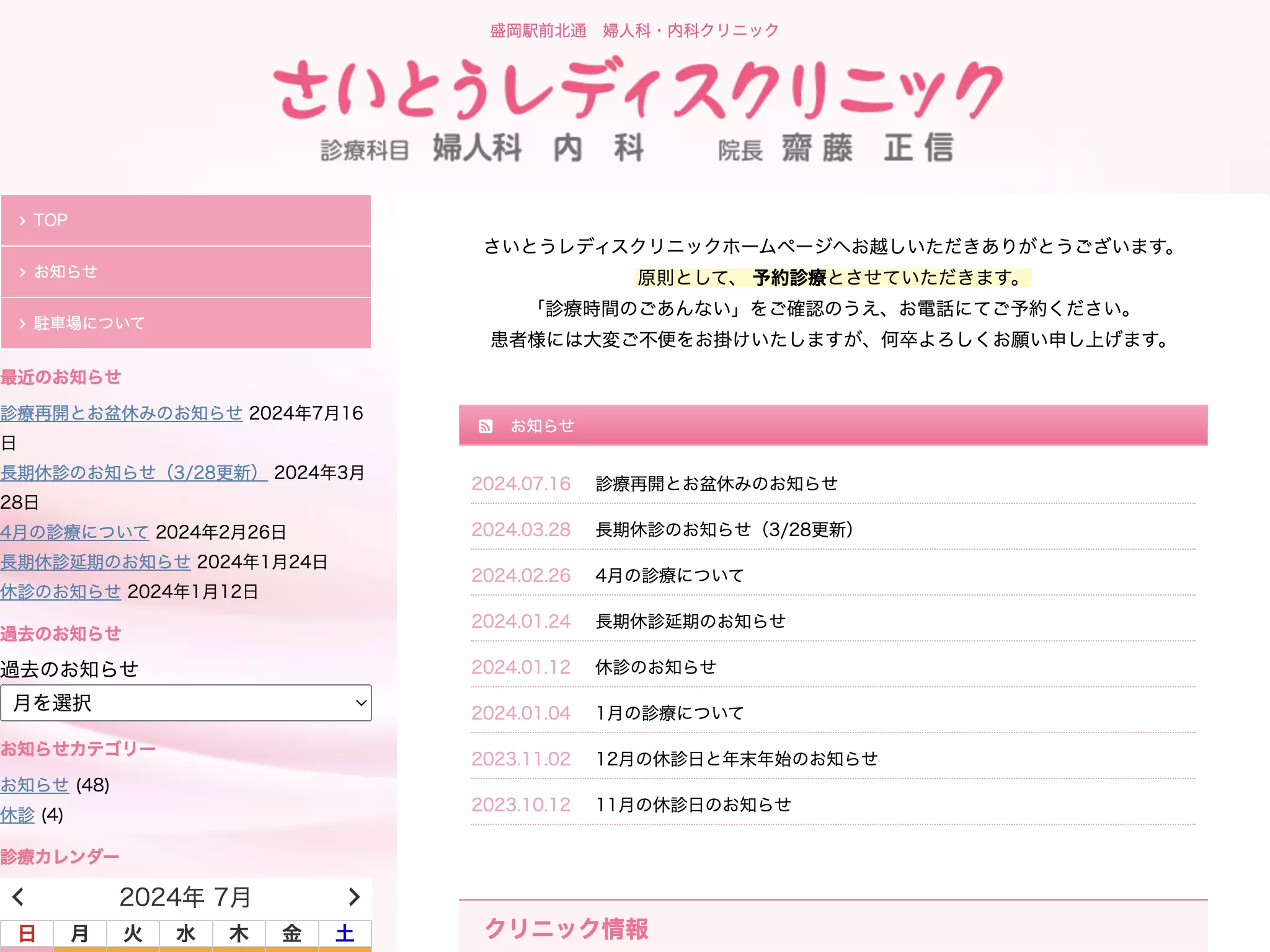Click the 最近のお知らせ heading
Viewport: 1270px width, 952px height.
(x=61, y=377)
